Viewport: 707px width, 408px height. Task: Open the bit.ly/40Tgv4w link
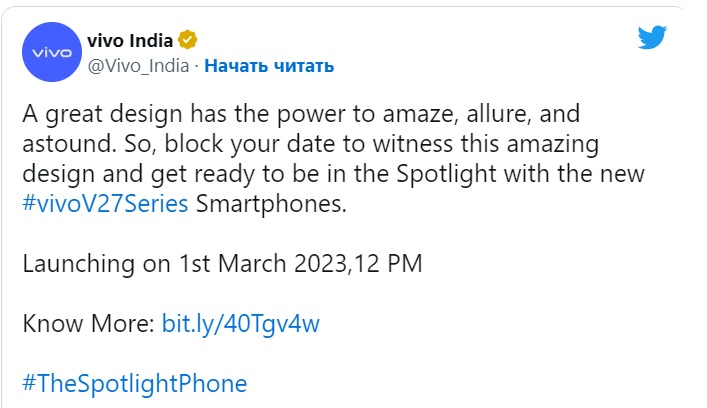point(240,323)
